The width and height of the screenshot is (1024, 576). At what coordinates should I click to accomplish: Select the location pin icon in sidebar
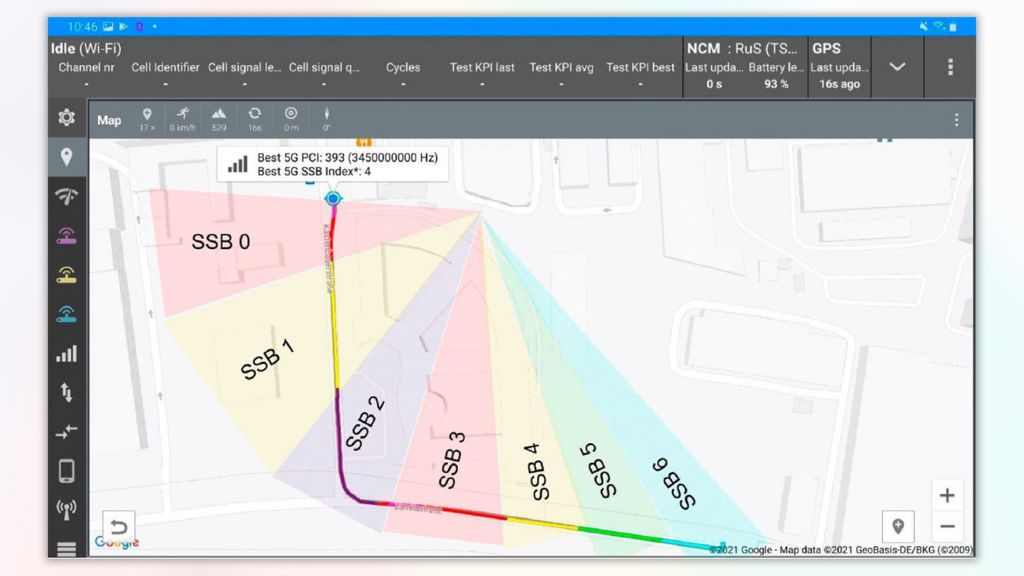tap(67, 156)
